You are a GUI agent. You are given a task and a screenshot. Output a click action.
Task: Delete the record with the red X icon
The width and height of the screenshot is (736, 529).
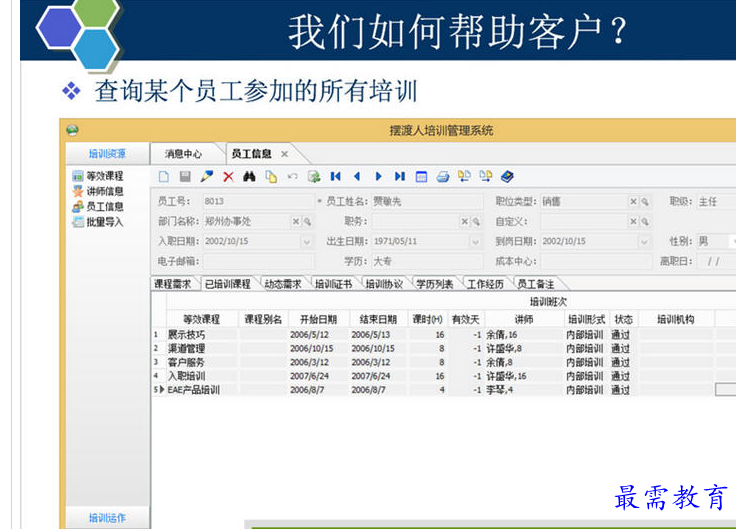tap(229, 176)
